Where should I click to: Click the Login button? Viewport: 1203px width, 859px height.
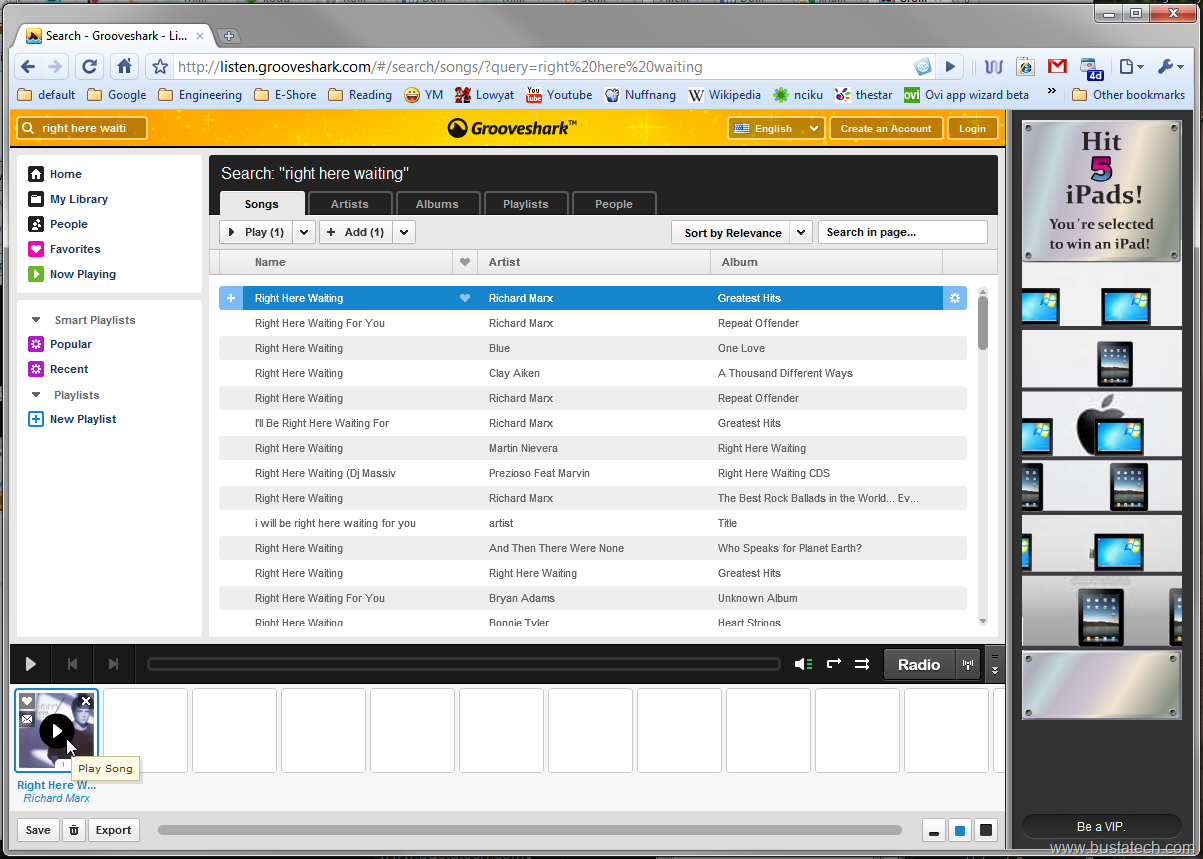point(972,128)
